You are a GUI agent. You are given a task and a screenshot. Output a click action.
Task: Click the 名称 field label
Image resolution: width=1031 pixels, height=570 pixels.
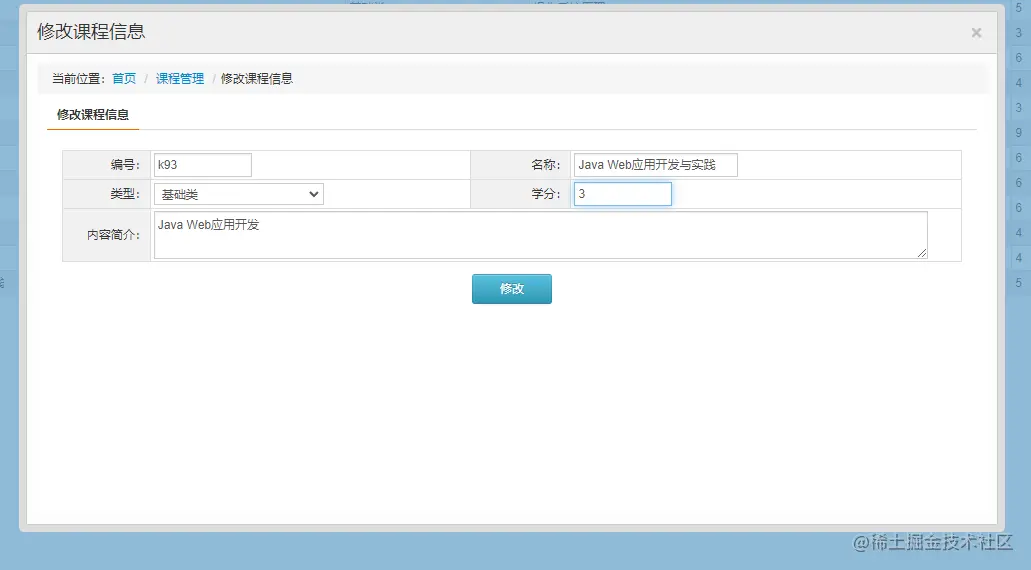pyautogui.click(x=546, y=165)
